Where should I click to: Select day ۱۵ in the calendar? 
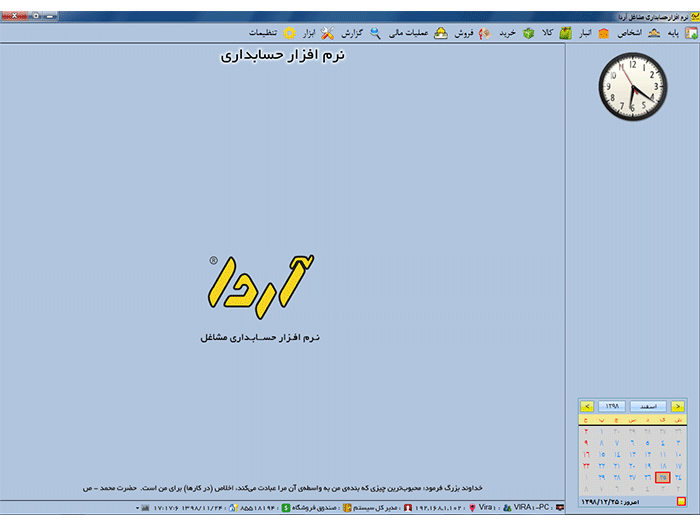tap(602, 454)
